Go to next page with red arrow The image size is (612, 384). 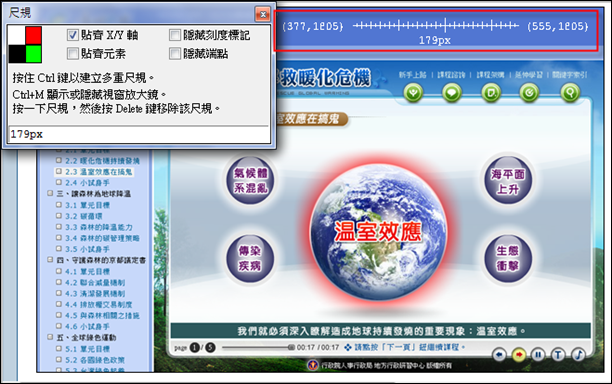(x=519, y=355)
